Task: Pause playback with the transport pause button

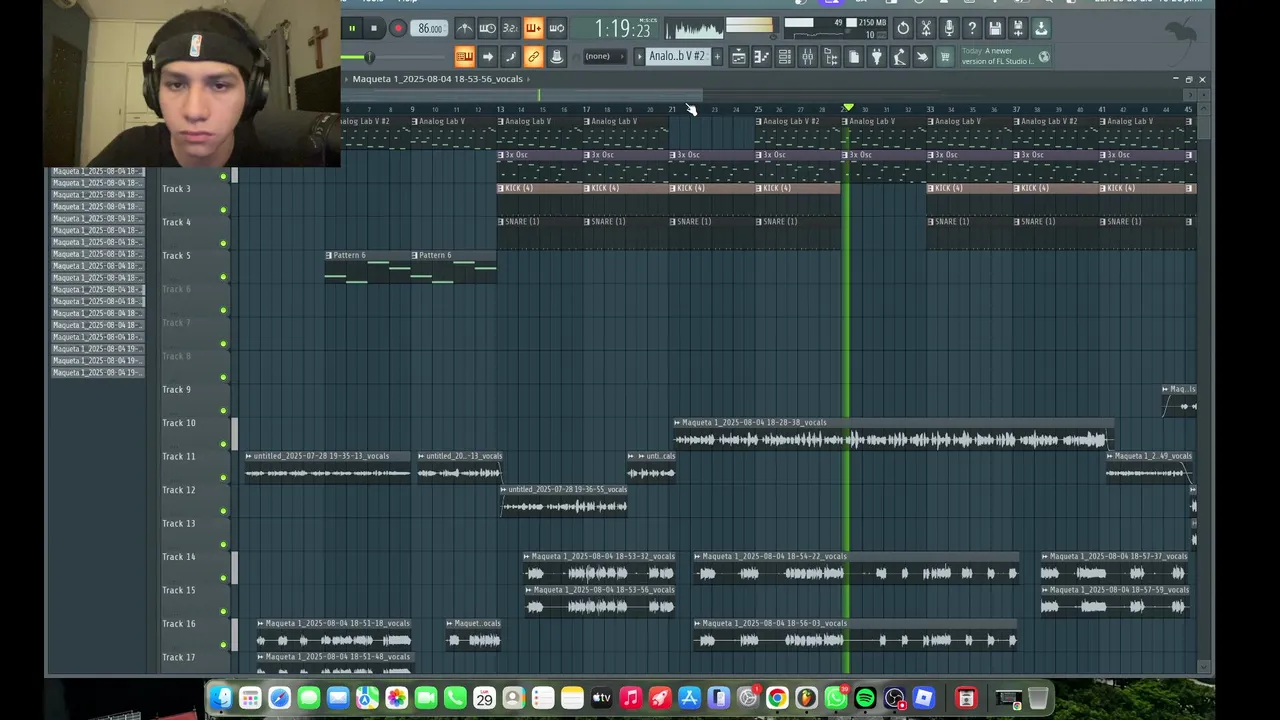Action: (x=352, y=28)
